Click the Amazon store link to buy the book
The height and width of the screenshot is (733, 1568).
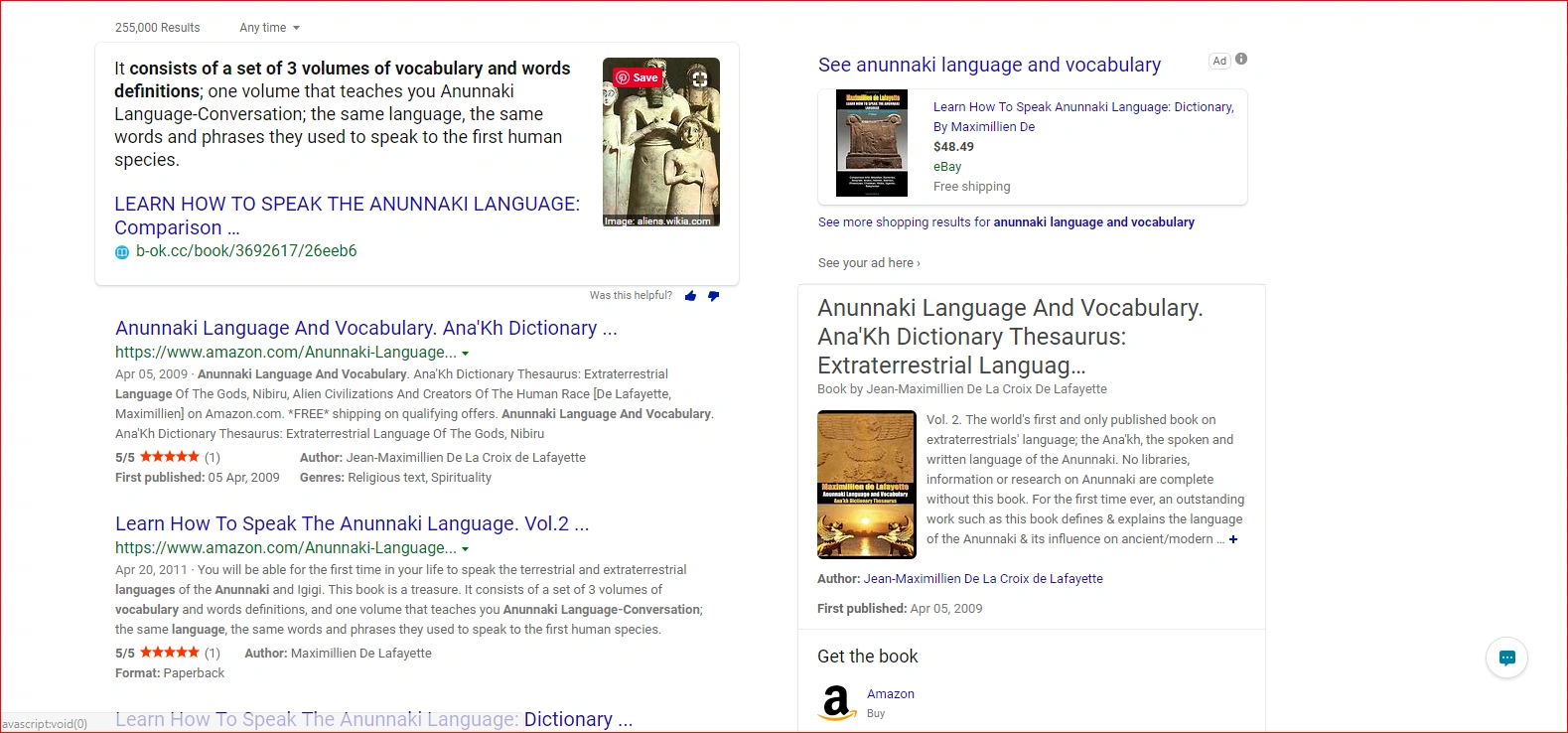[891, 694]
